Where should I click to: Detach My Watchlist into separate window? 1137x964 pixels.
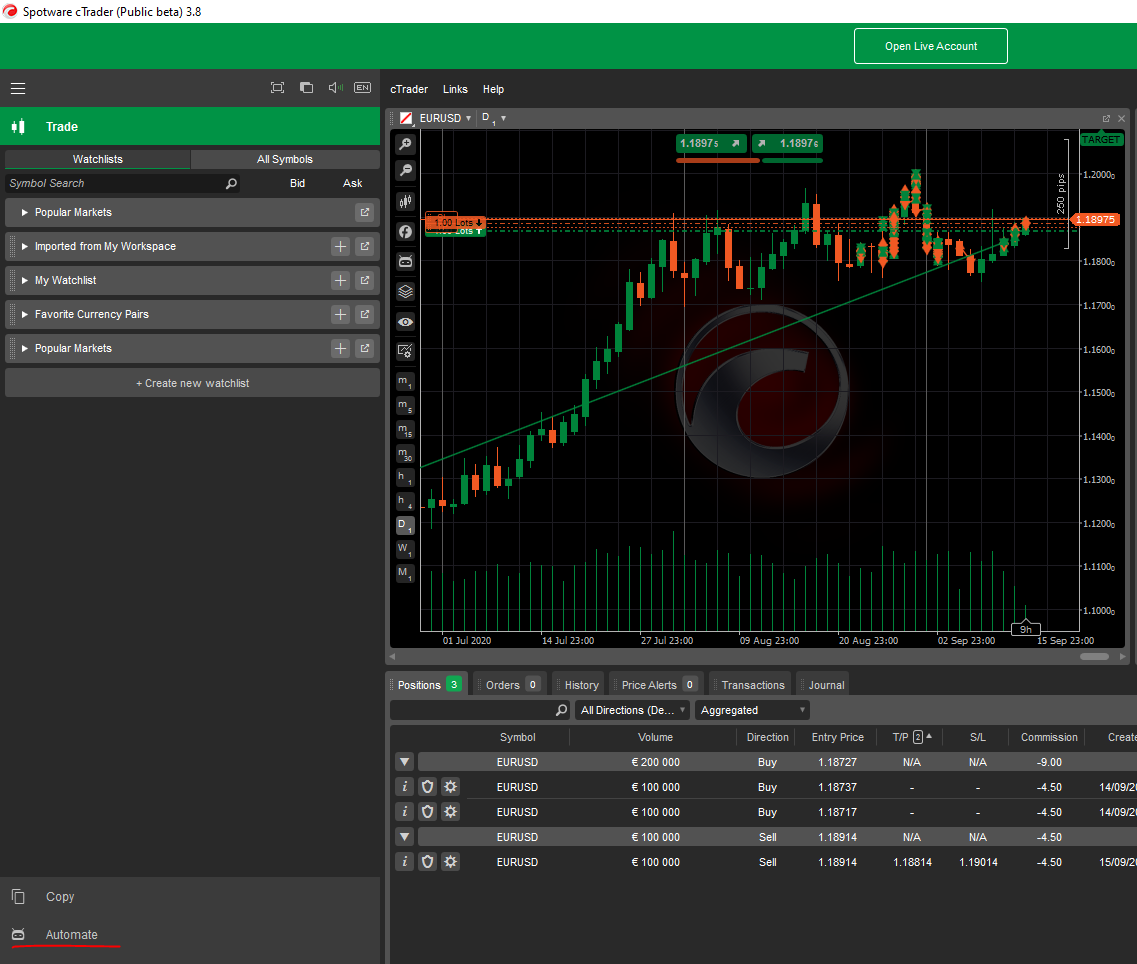(365, 281)
